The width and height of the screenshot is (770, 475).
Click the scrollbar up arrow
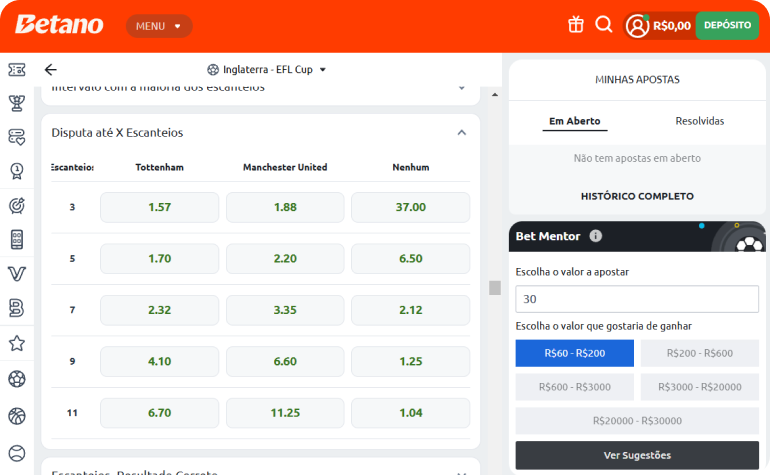[x=495, y=95]
